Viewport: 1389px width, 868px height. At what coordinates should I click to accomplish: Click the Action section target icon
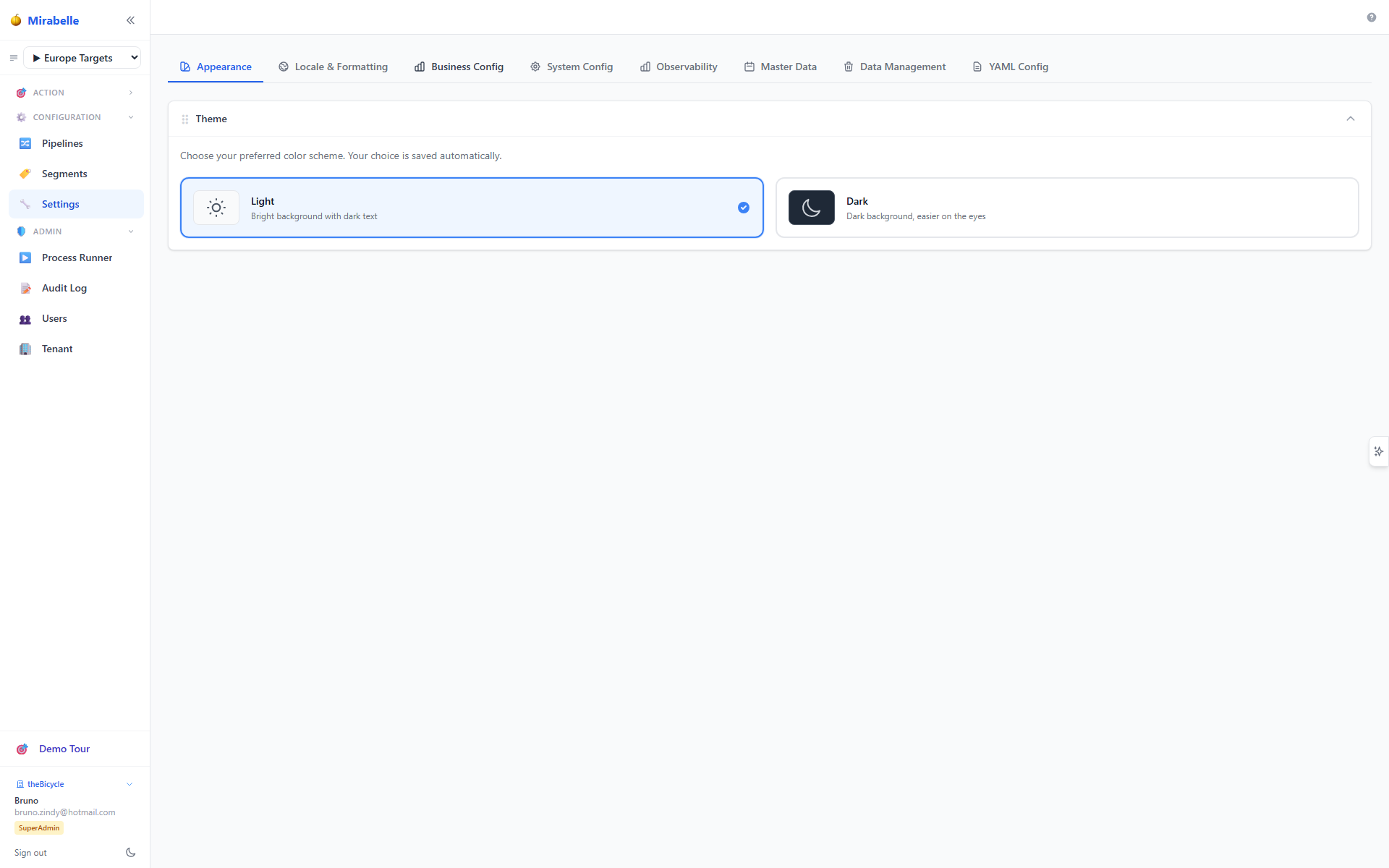point(21,93)
